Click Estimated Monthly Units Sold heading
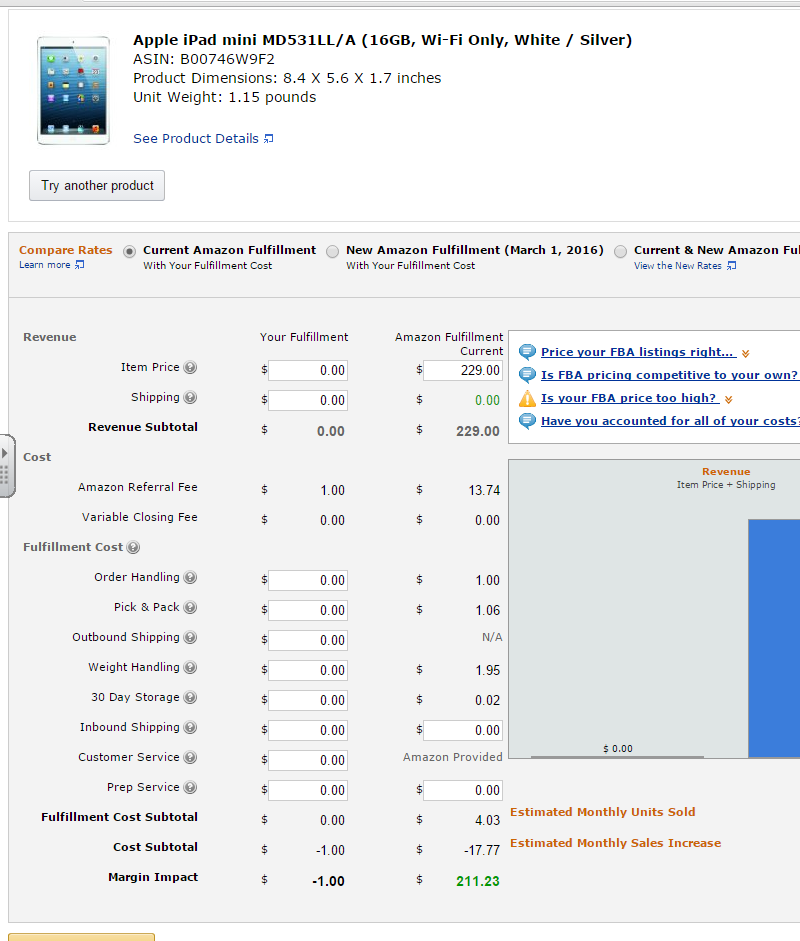 [603, 812]
